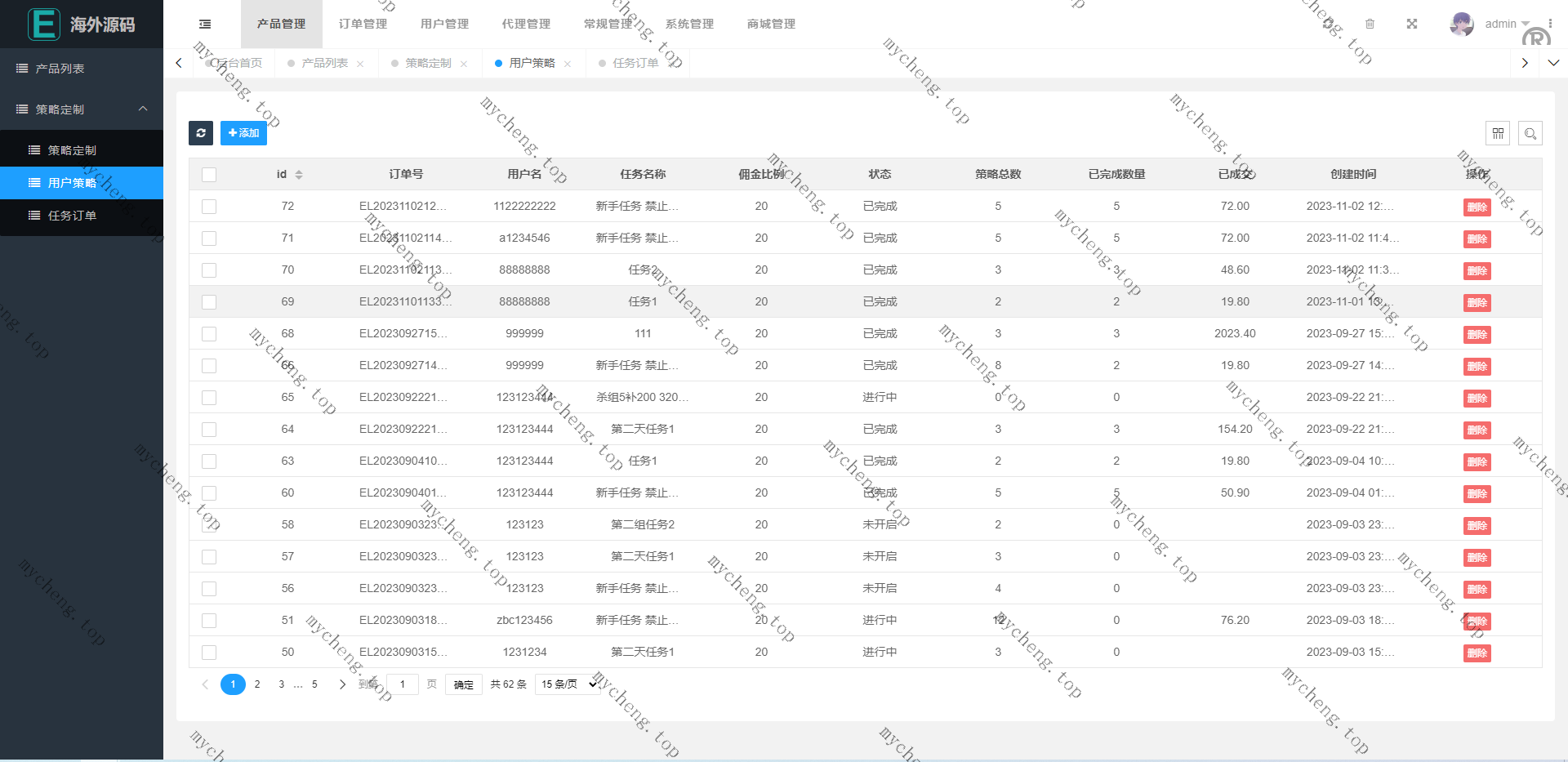
Task: Toggle fullscreen with the expand icon
Action: coord(1412,25)
